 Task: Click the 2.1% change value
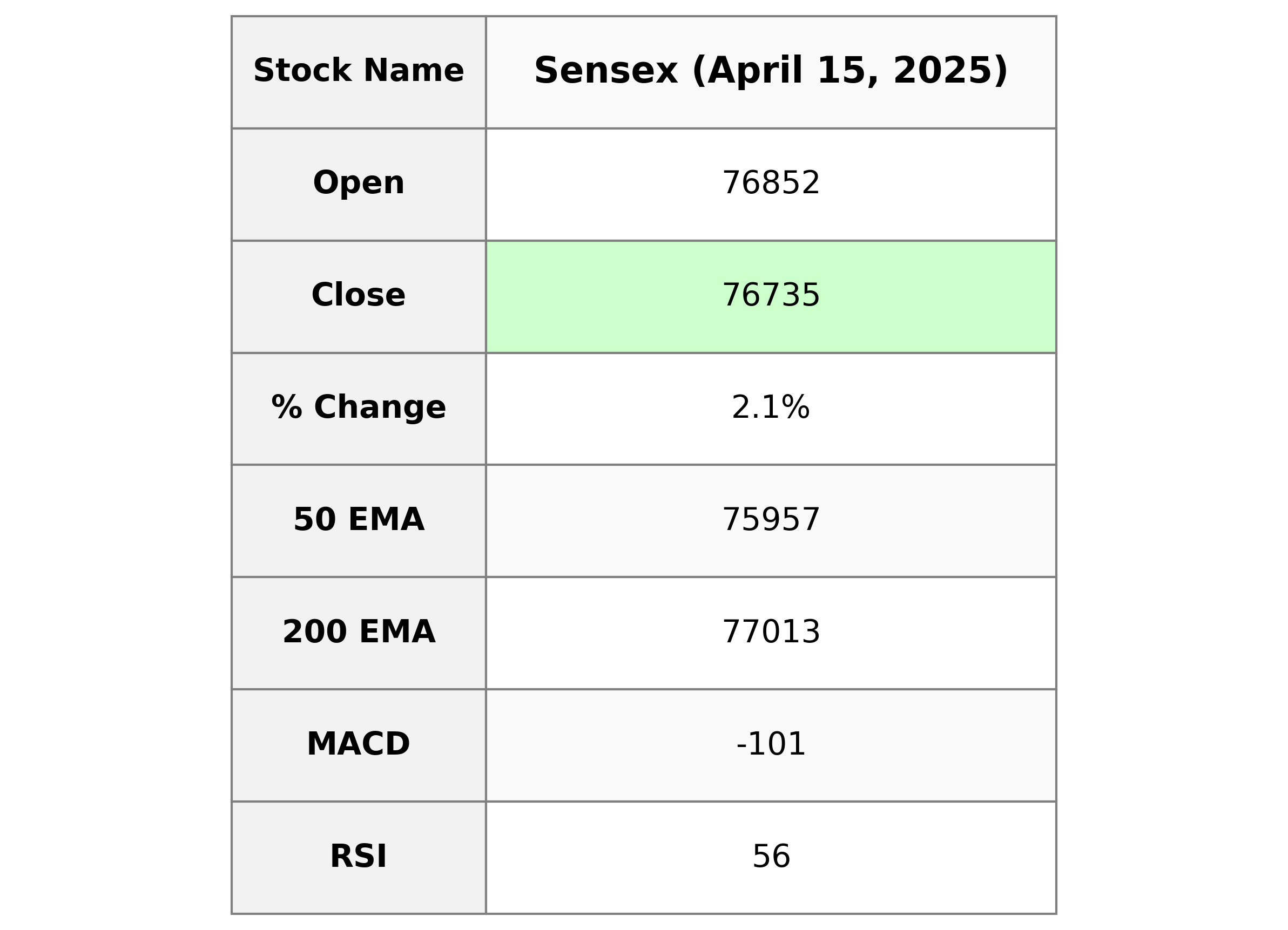point(771,408)
